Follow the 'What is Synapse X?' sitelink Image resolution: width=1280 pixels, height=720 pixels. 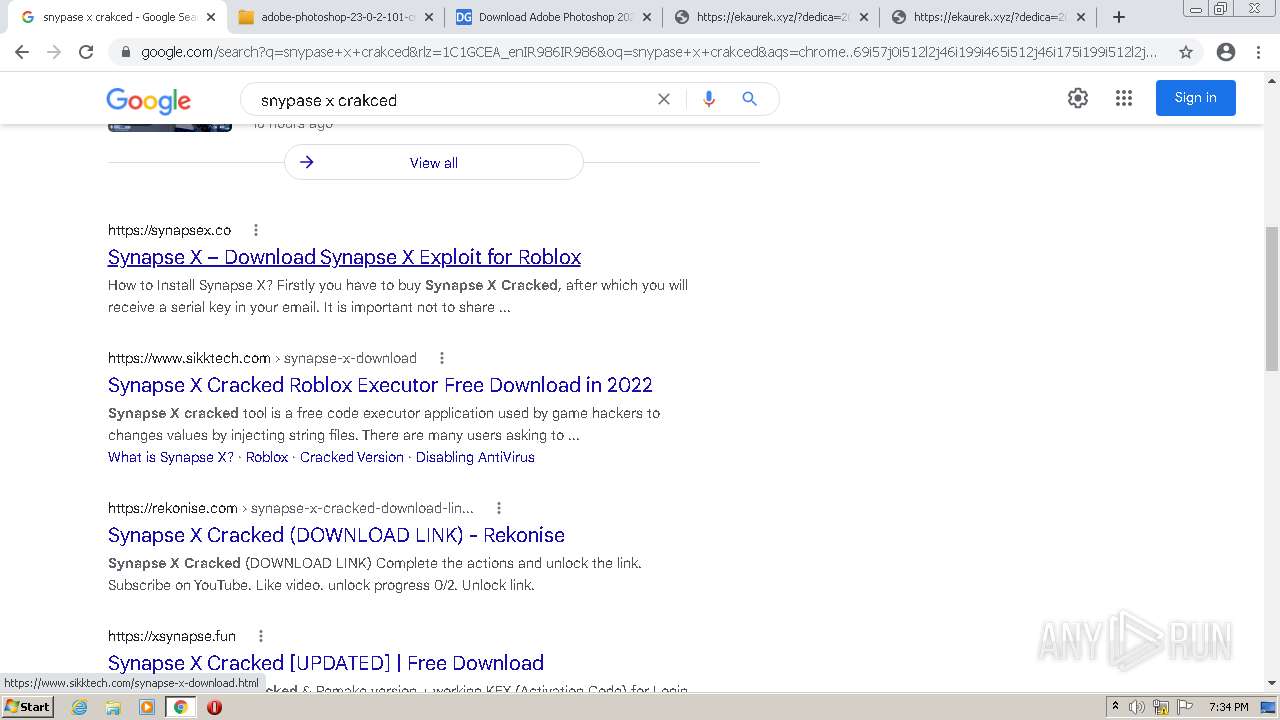click(171, 457)
